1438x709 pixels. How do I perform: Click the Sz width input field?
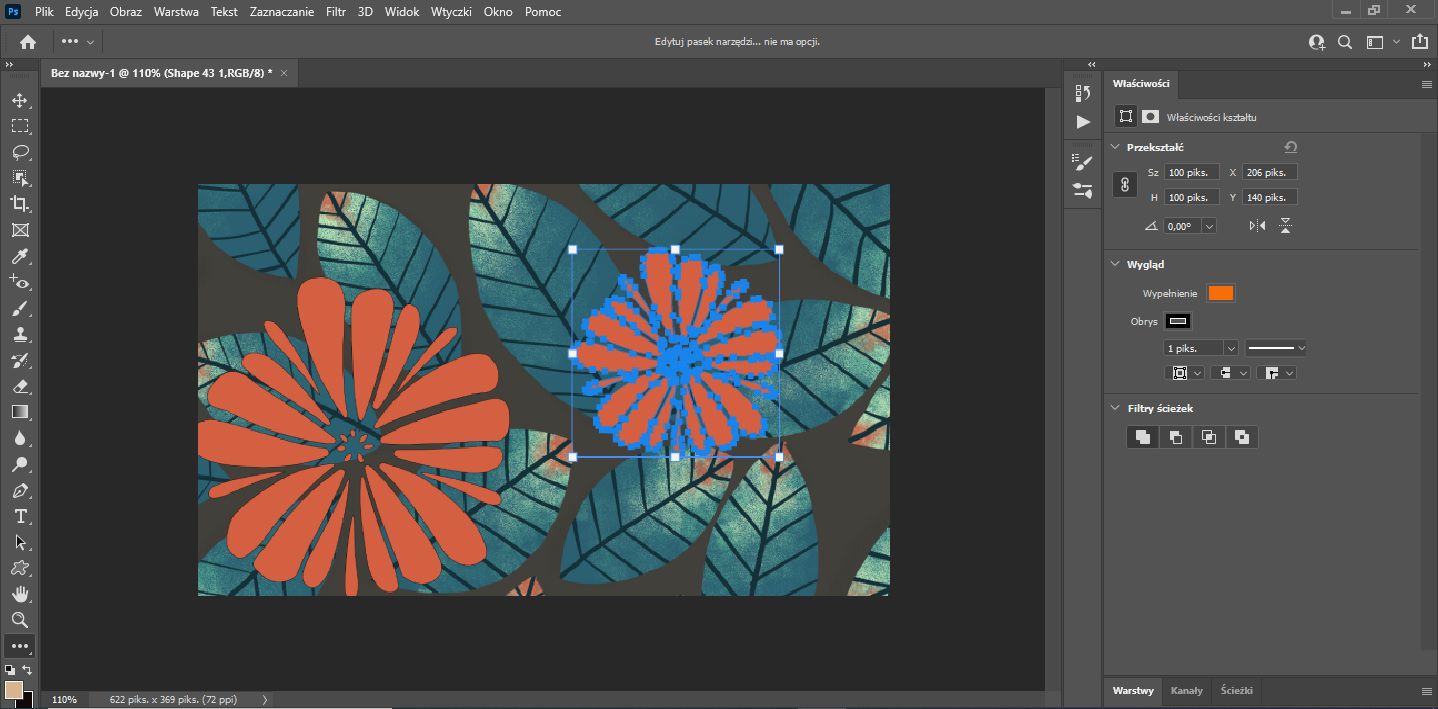tap(1192, 172)
